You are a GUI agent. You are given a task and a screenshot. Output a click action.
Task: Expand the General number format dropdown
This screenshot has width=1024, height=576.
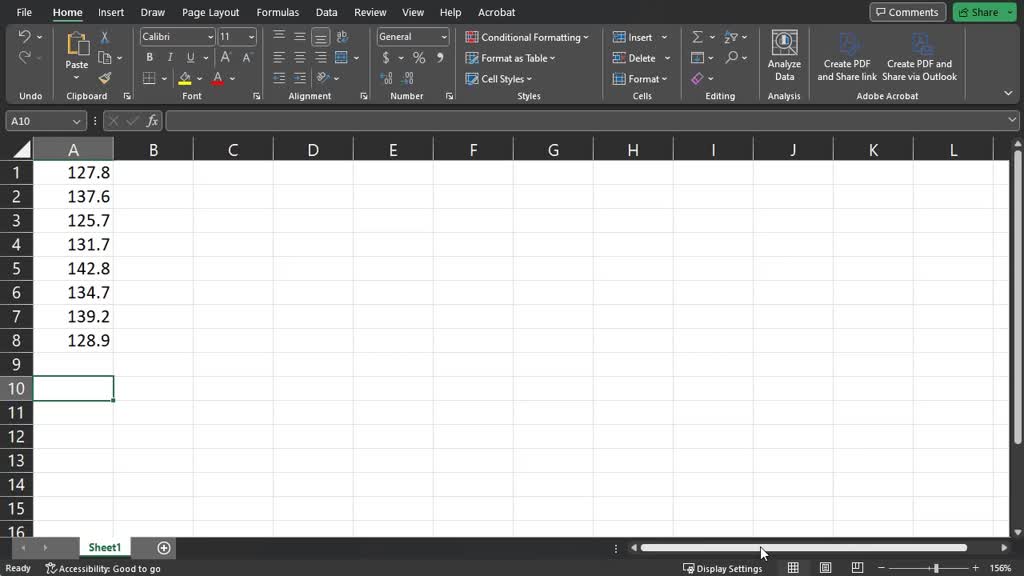click(x=444, y=37)
